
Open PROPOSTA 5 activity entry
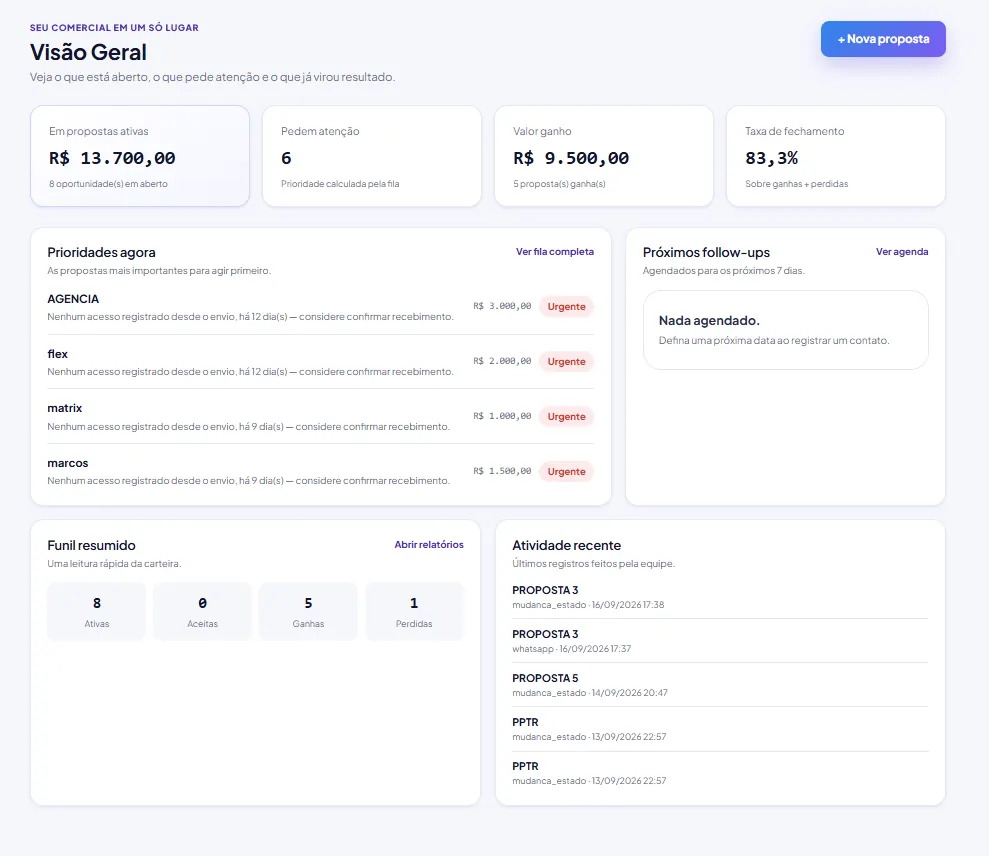(x=720, y=685)
